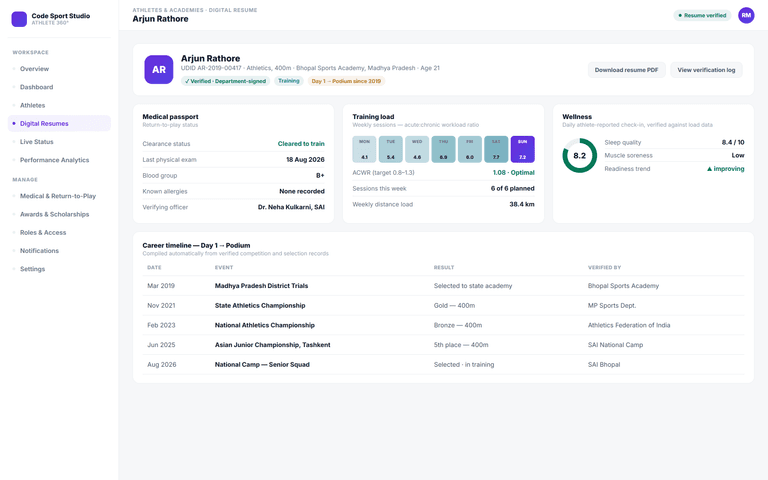This screenshot has width=768, height=480.
Task: Click None recorded allergies value
Action: pos(302,192)
